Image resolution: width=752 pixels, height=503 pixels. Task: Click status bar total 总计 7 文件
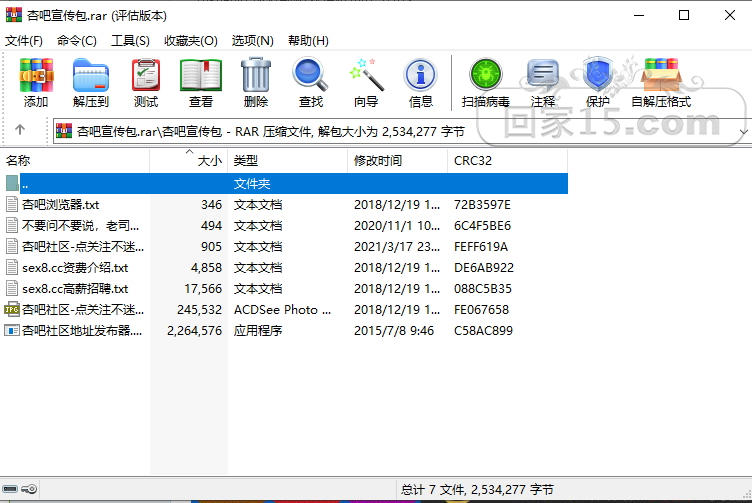(x=477, y=490)
